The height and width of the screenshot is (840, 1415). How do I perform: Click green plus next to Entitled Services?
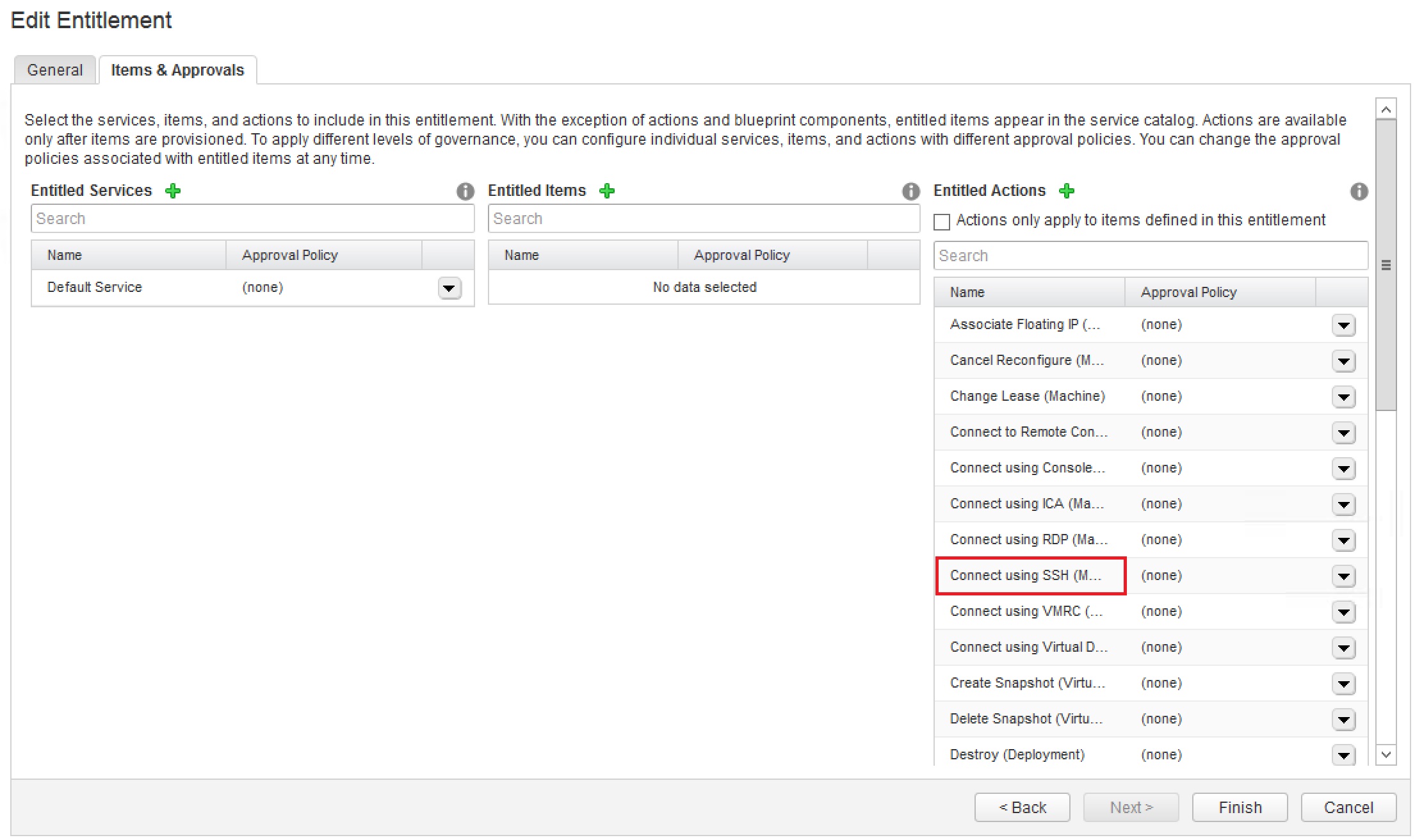tap(173, 191)
